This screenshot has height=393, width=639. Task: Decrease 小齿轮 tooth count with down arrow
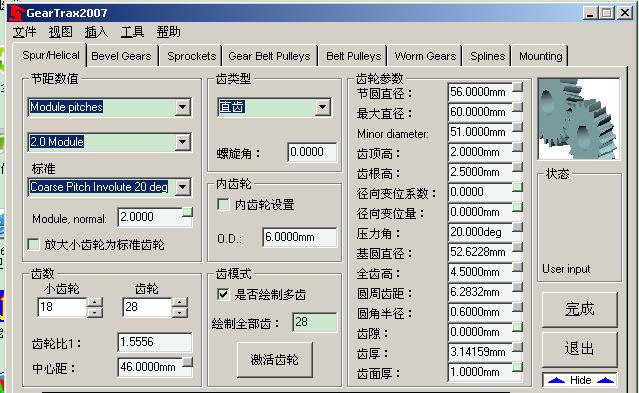point(95,312)
